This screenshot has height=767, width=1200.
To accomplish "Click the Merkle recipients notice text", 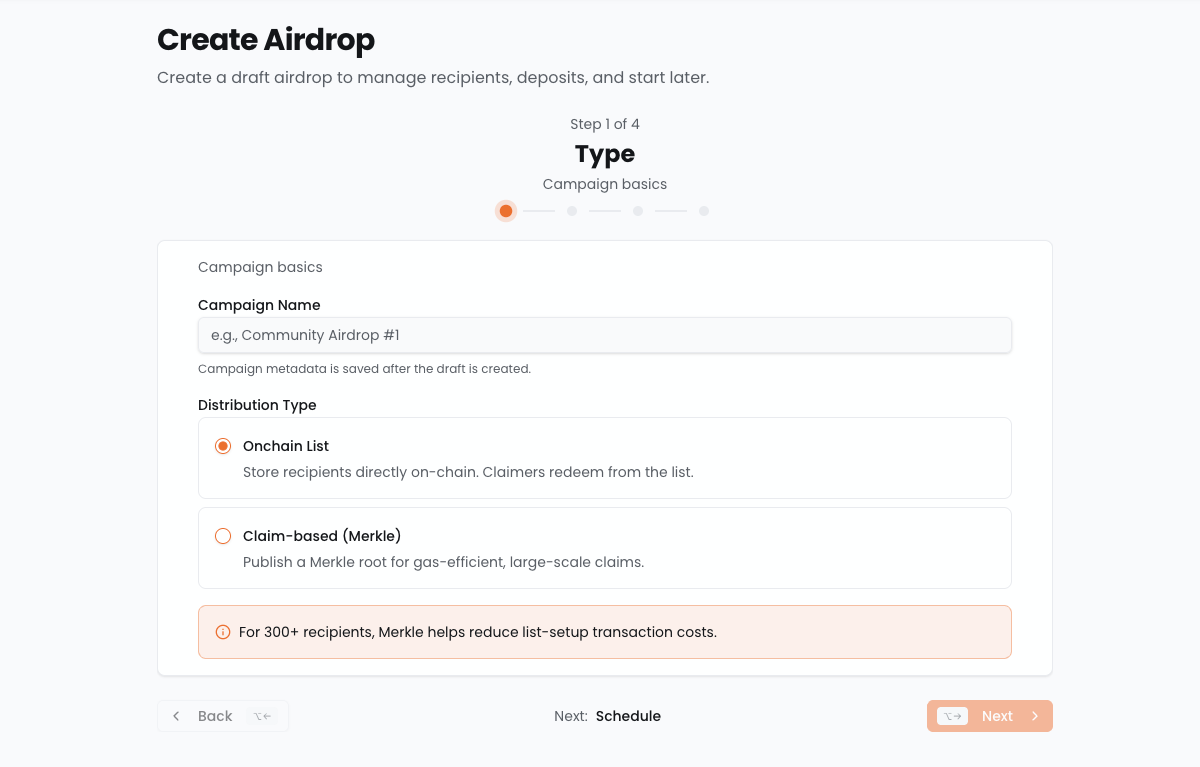I will (x=477, y=632).
